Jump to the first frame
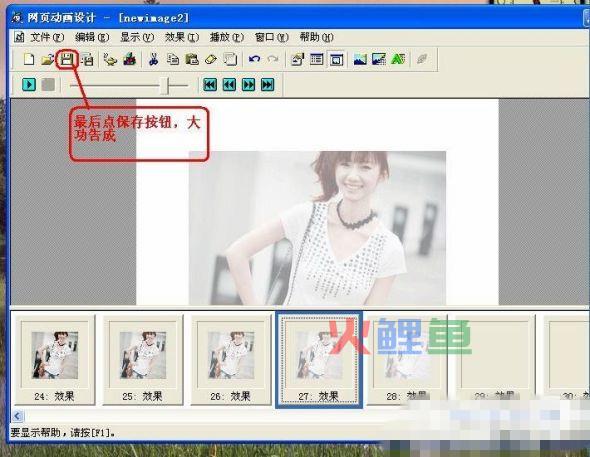Viewport: 590px width, 457px height. pyautogui.click(x=210, y=85)
